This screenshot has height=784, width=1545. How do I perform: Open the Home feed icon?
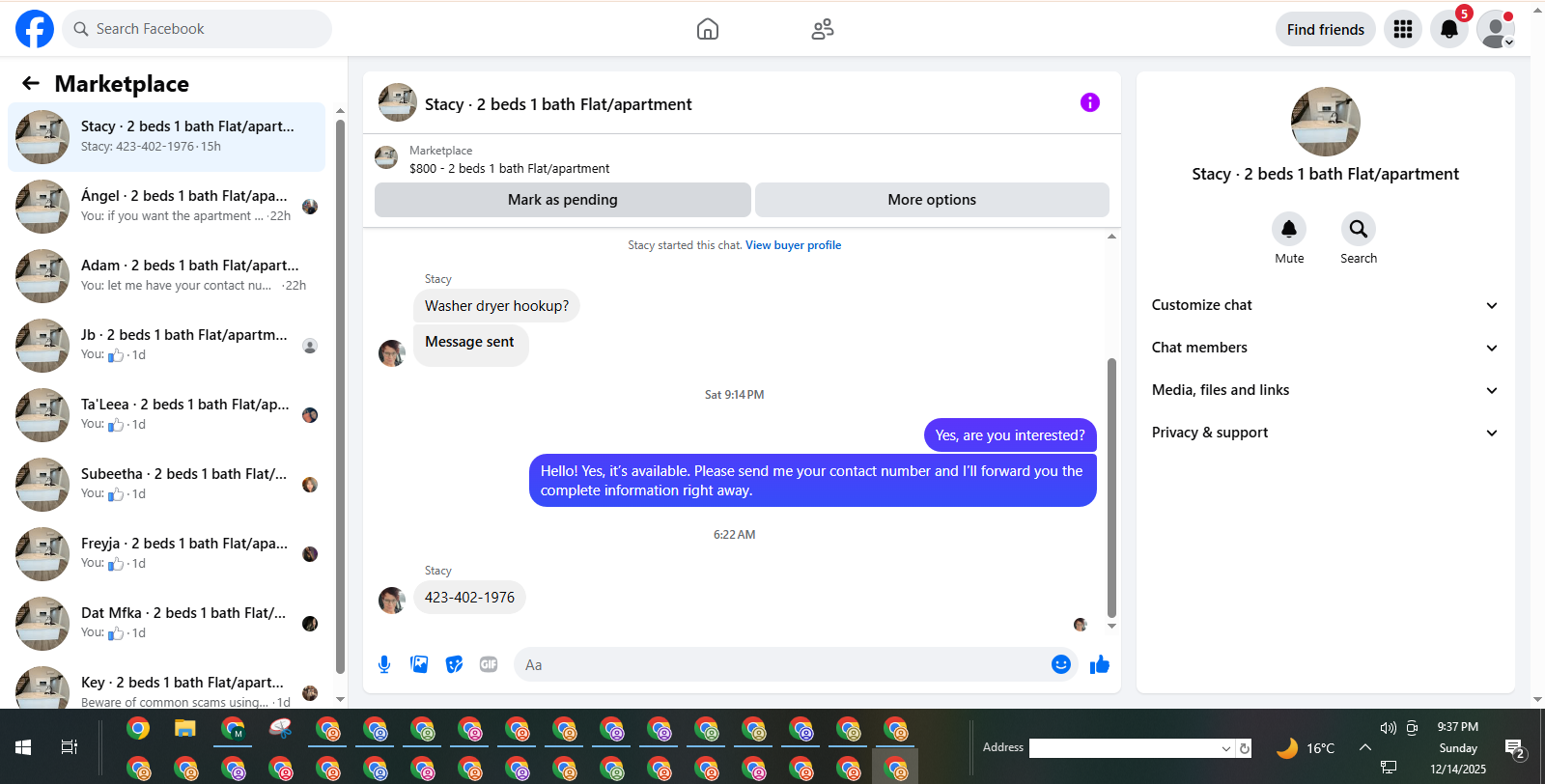coord(708,29)
